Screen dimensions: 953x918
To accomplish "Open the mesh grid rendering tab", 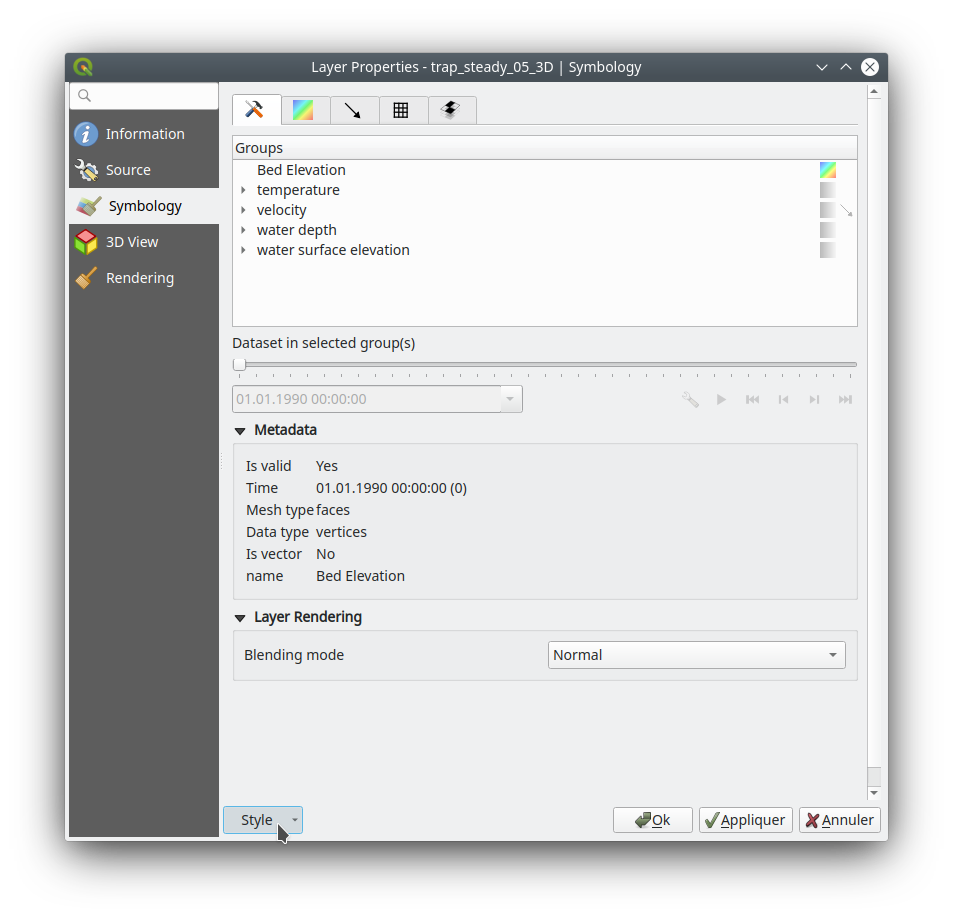I will 401,110.
